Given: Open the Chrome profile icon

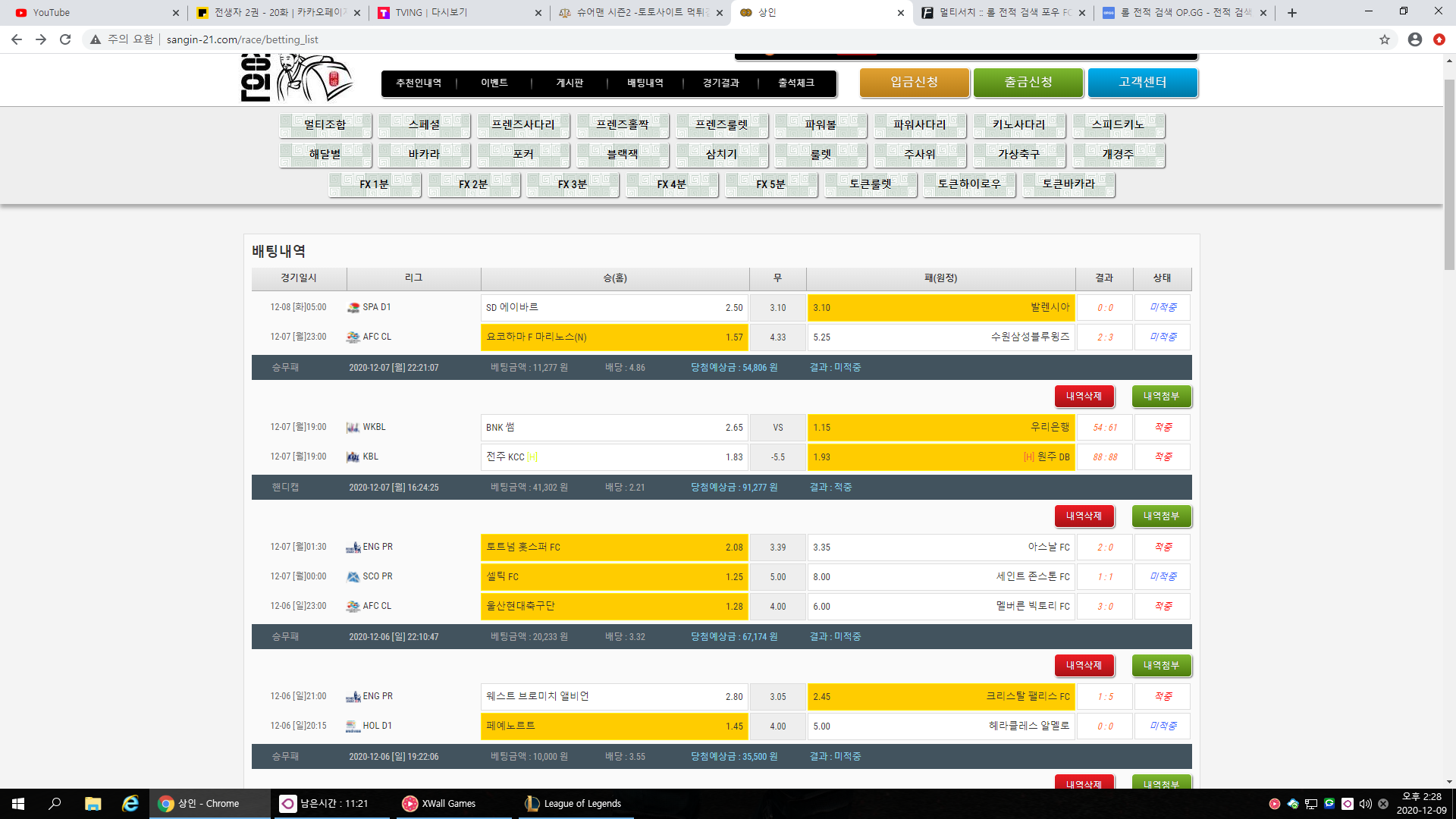Looking at the screenshot, I should click(x=1414, y=39).
